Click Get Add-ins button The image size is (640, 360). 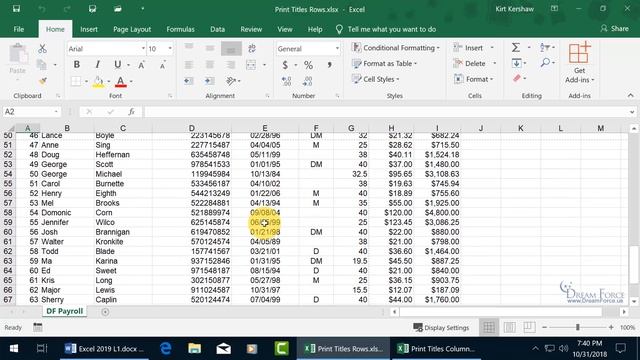tap(579, 62)
